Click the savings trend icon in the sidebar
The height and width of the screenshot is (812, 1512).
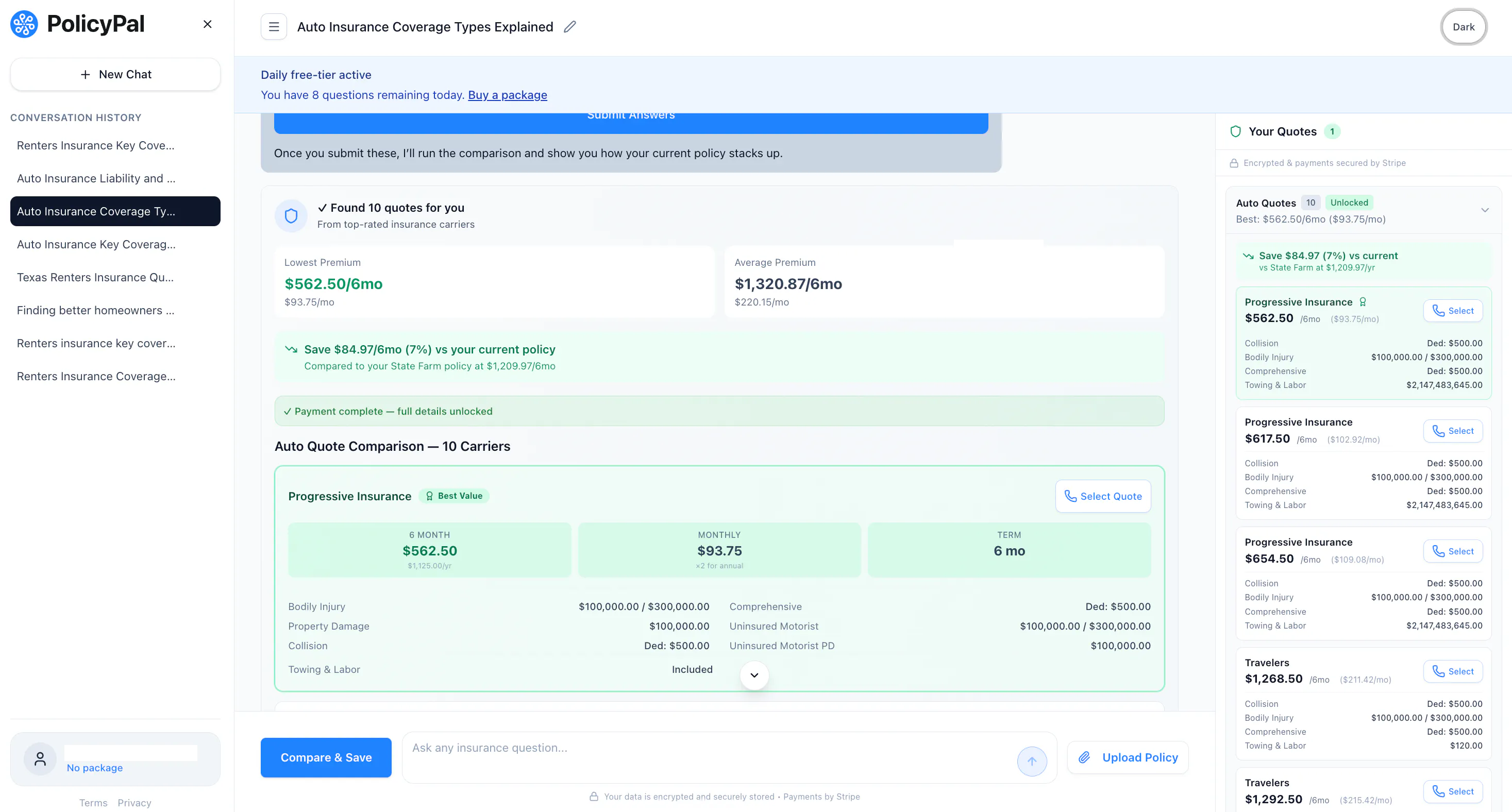(1249, 256)
